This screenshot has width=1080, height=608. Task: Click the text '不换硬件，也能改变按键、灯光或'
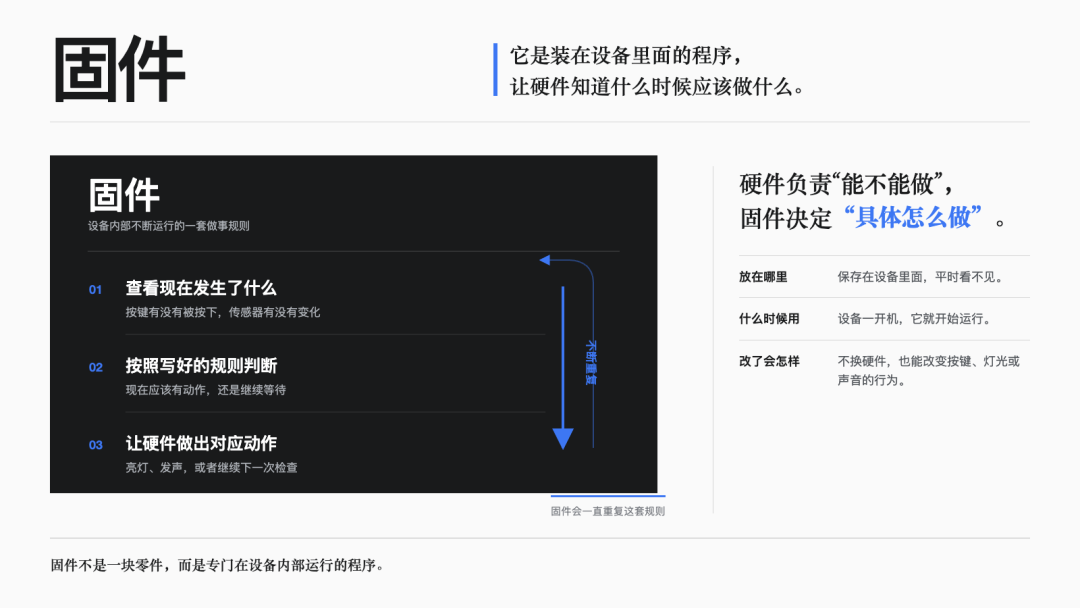(928, 361)
